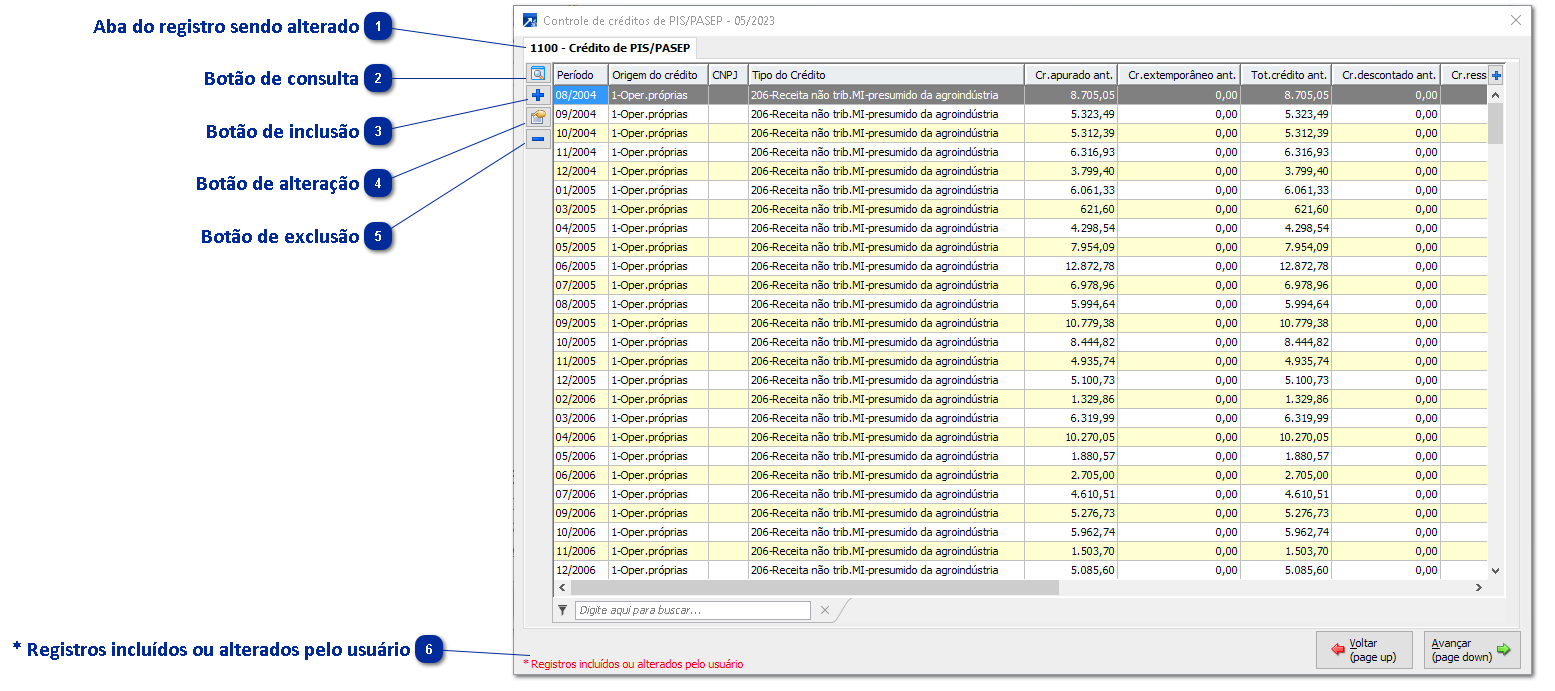Select the row with período 11/2004

(x=1020, y=152)
